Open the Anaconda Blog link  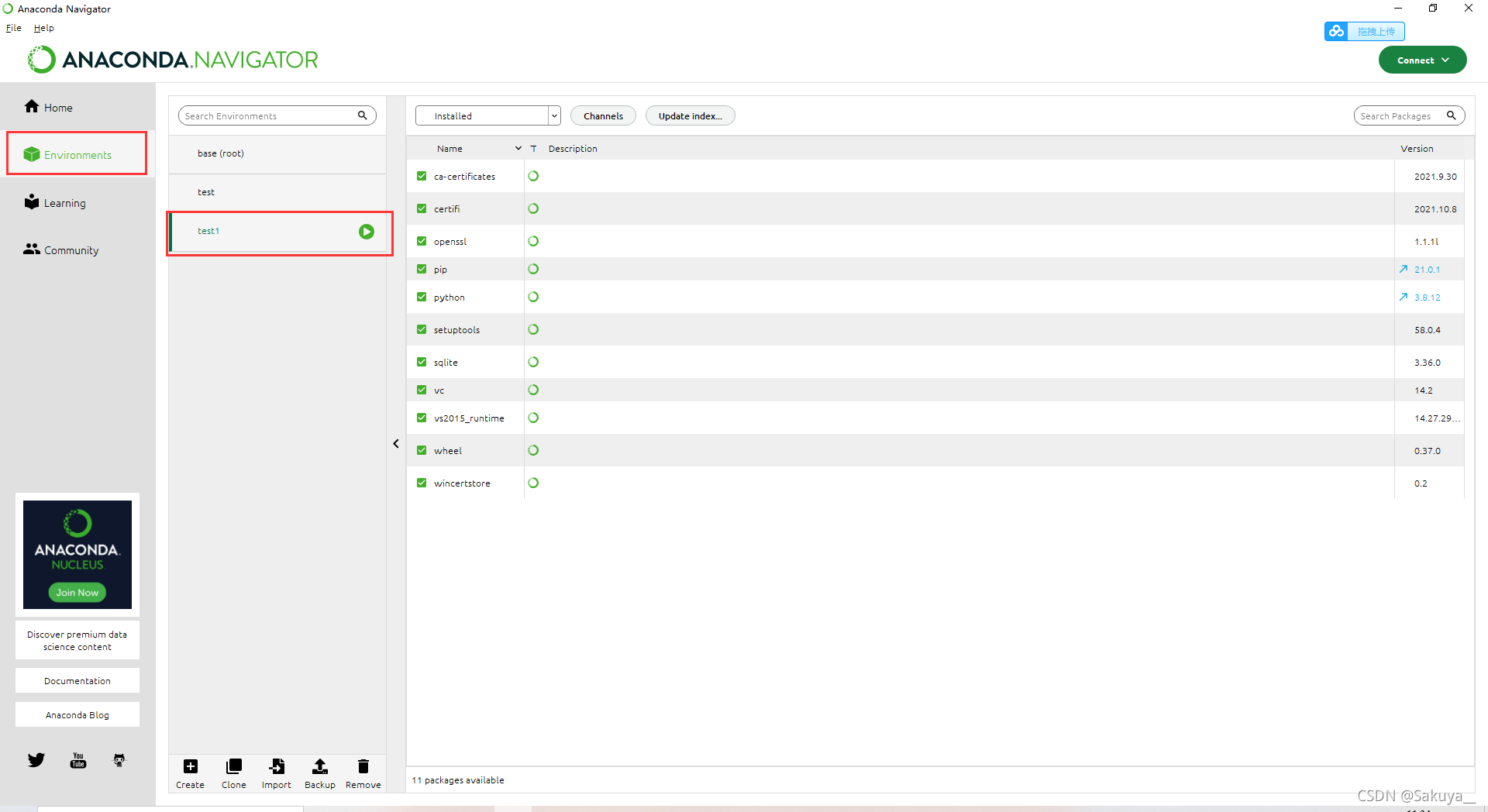click(77, 715)
